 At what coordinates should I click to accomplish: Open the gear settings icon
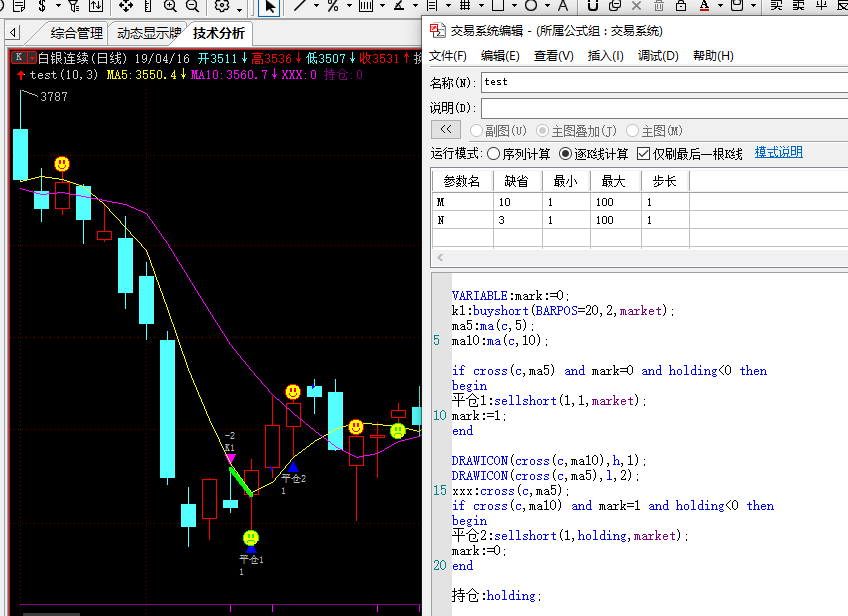point(222,6)
